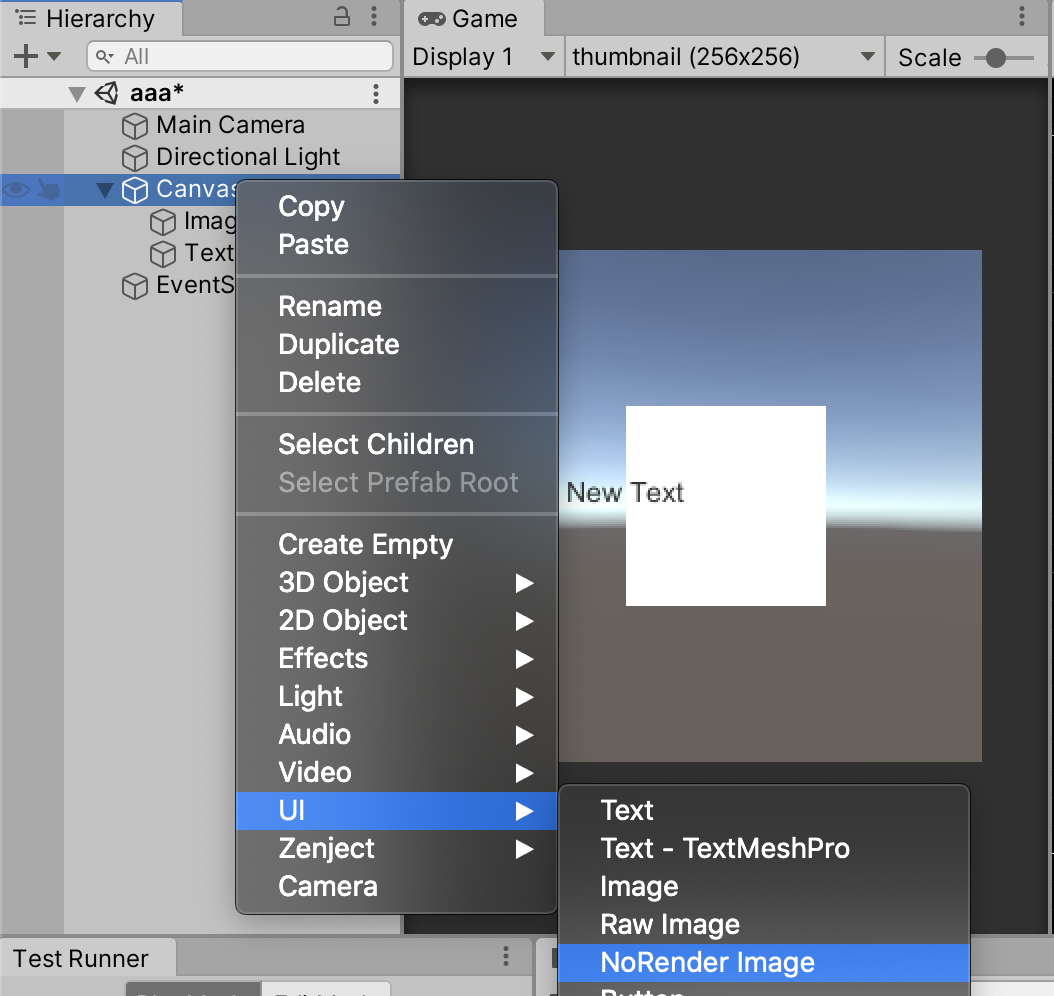Viewport: 1054px width, 996px height.
Task: Create a Text - TextMeshPro element
Action: tap(764, 849)
